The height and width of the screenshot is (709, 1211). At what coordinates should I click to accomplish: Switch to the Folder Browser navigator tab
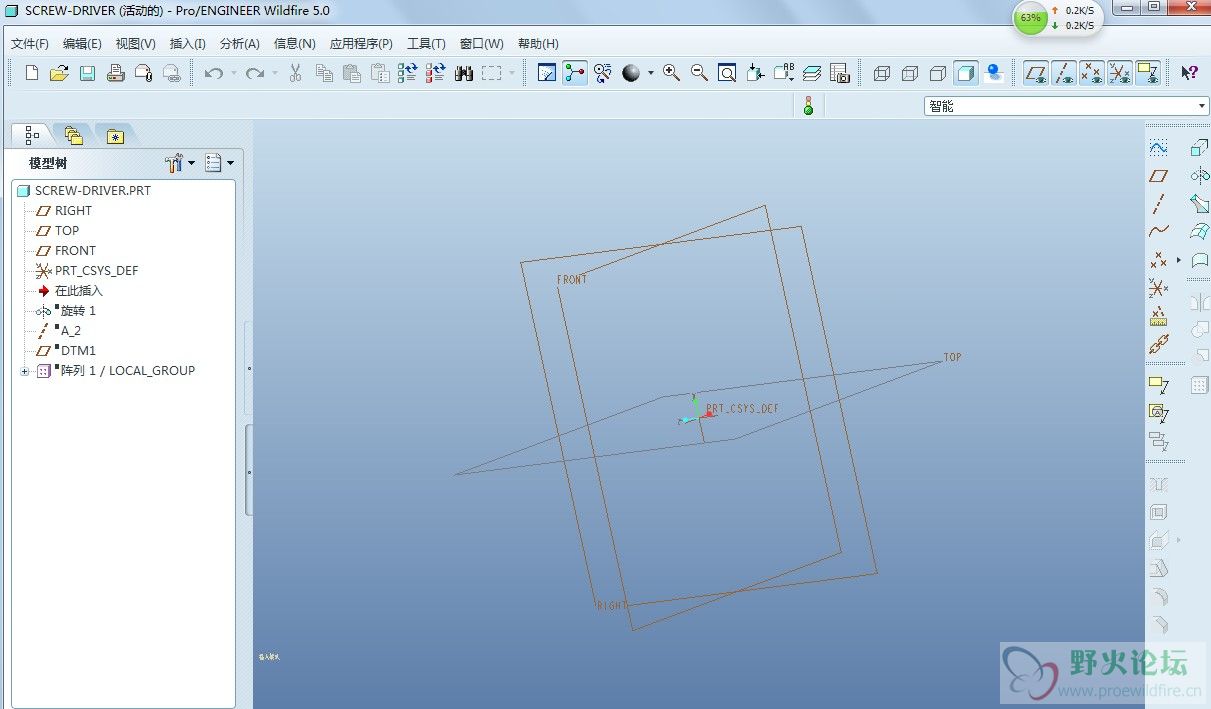pyautogui.click(x=74, y=135)
